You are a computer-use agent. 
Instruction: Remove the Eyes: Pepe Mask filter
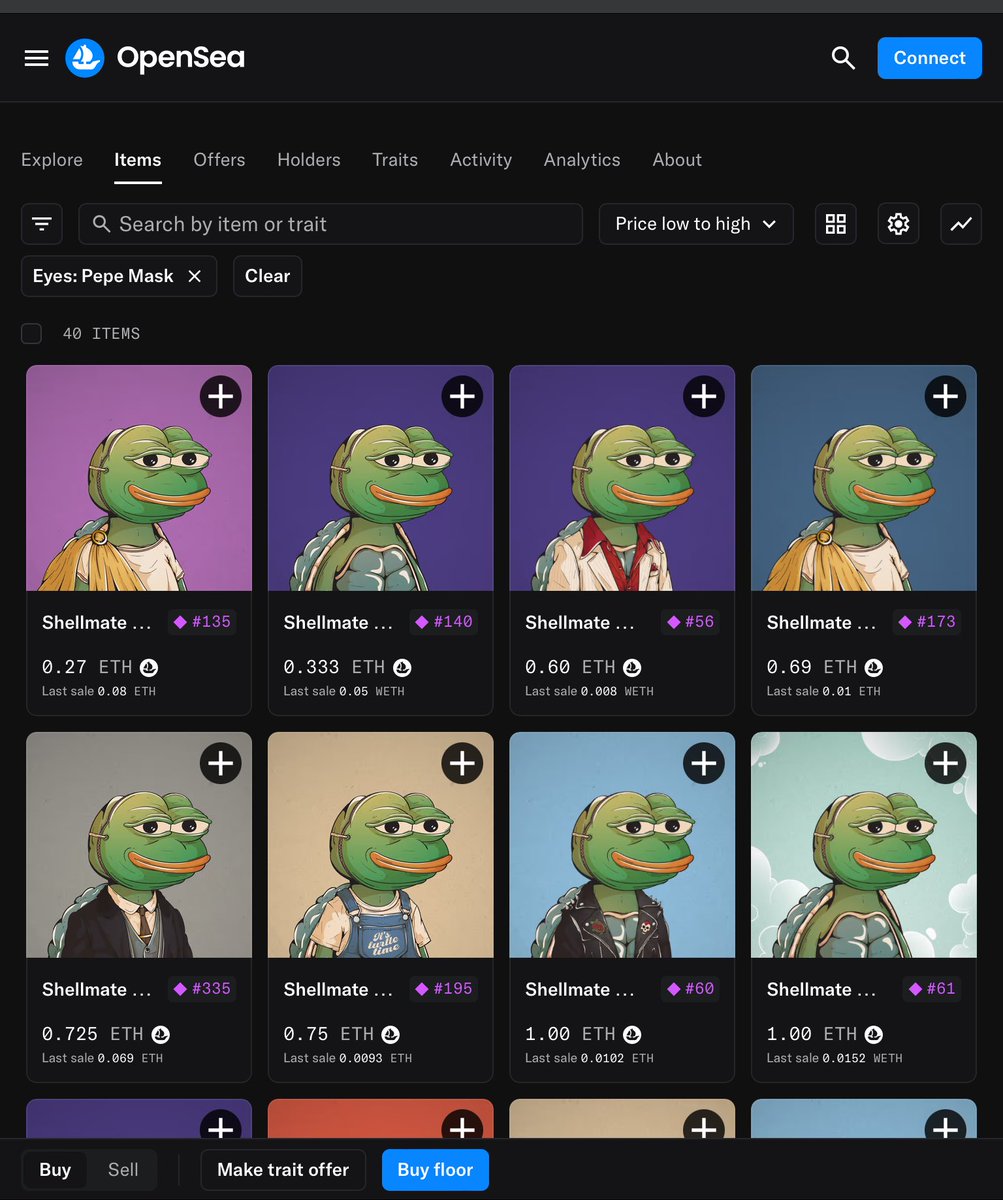click(x=195, y=276)
